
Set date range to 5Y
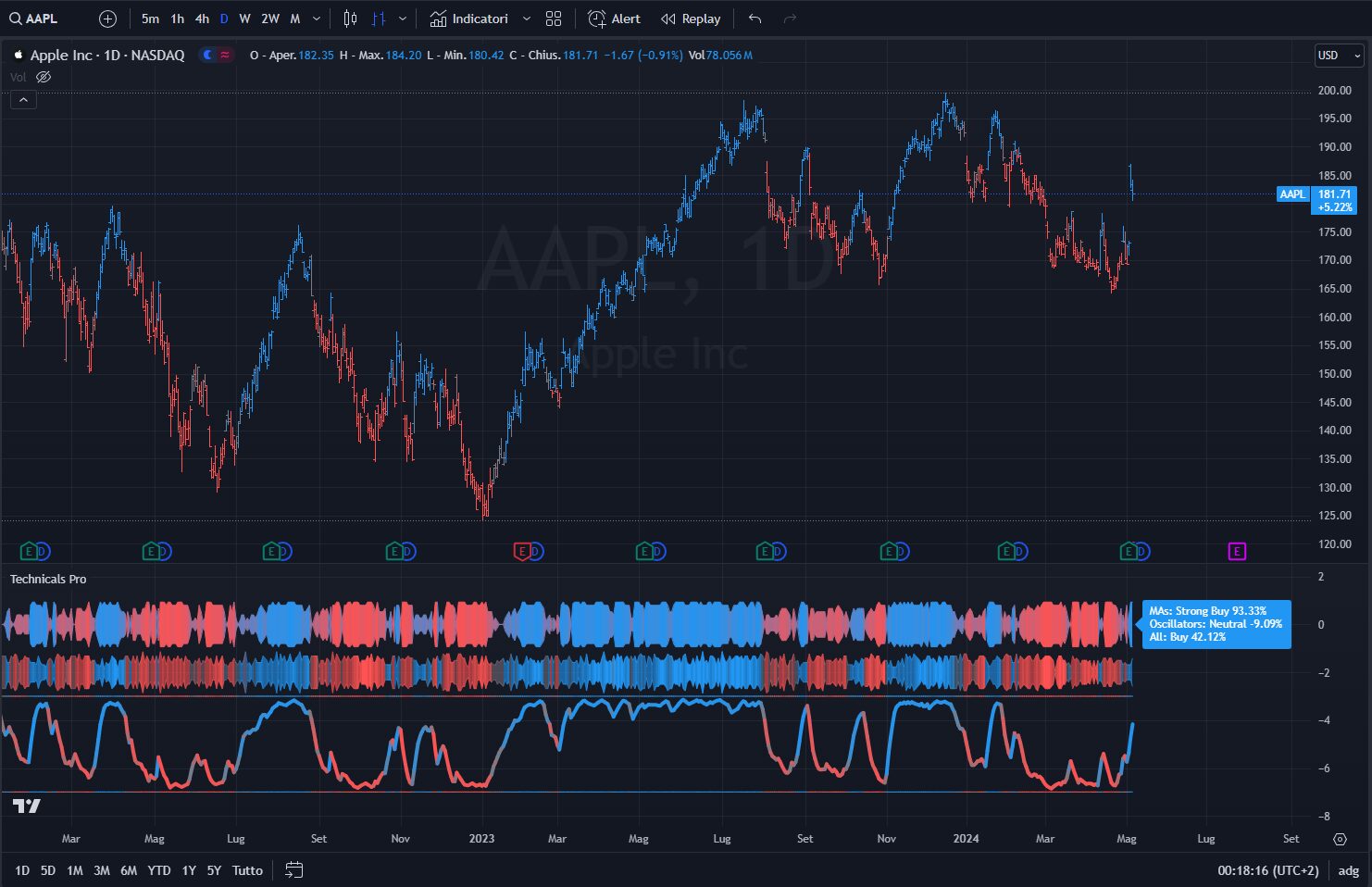click(214, 870)
